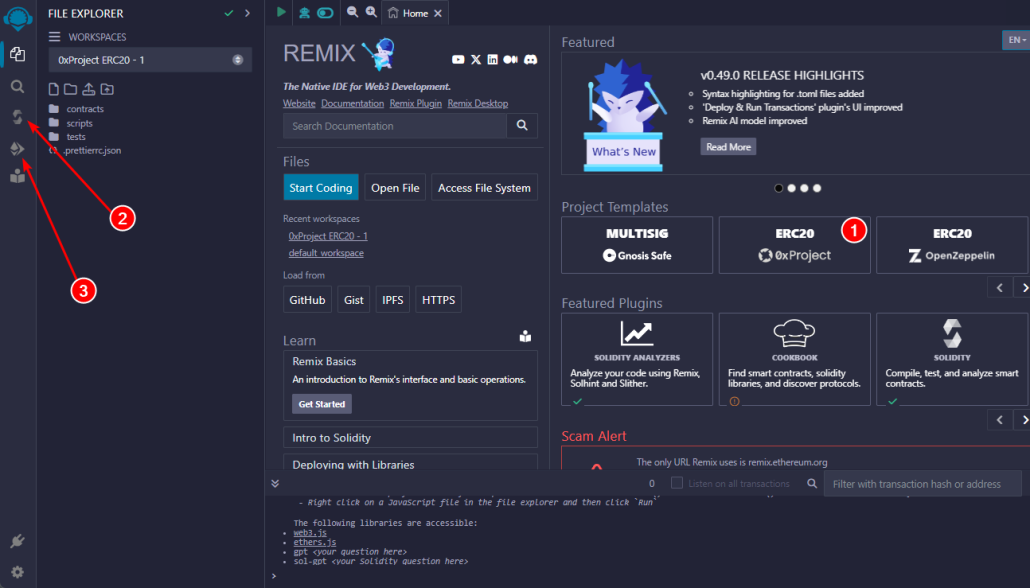
Task: Toggle the switch in the top toolbar
Action: (x=325, y=13)
